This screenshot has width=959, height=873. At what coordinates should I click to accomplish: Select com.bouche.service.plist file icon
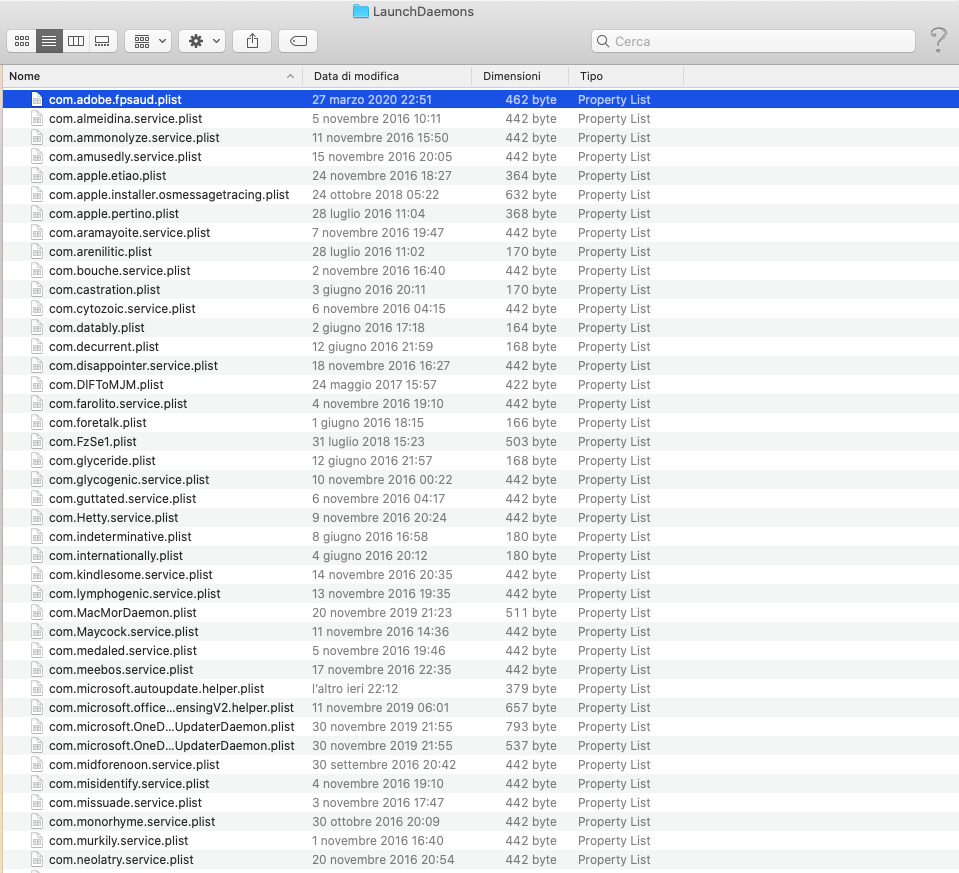(x=37, y=270)
